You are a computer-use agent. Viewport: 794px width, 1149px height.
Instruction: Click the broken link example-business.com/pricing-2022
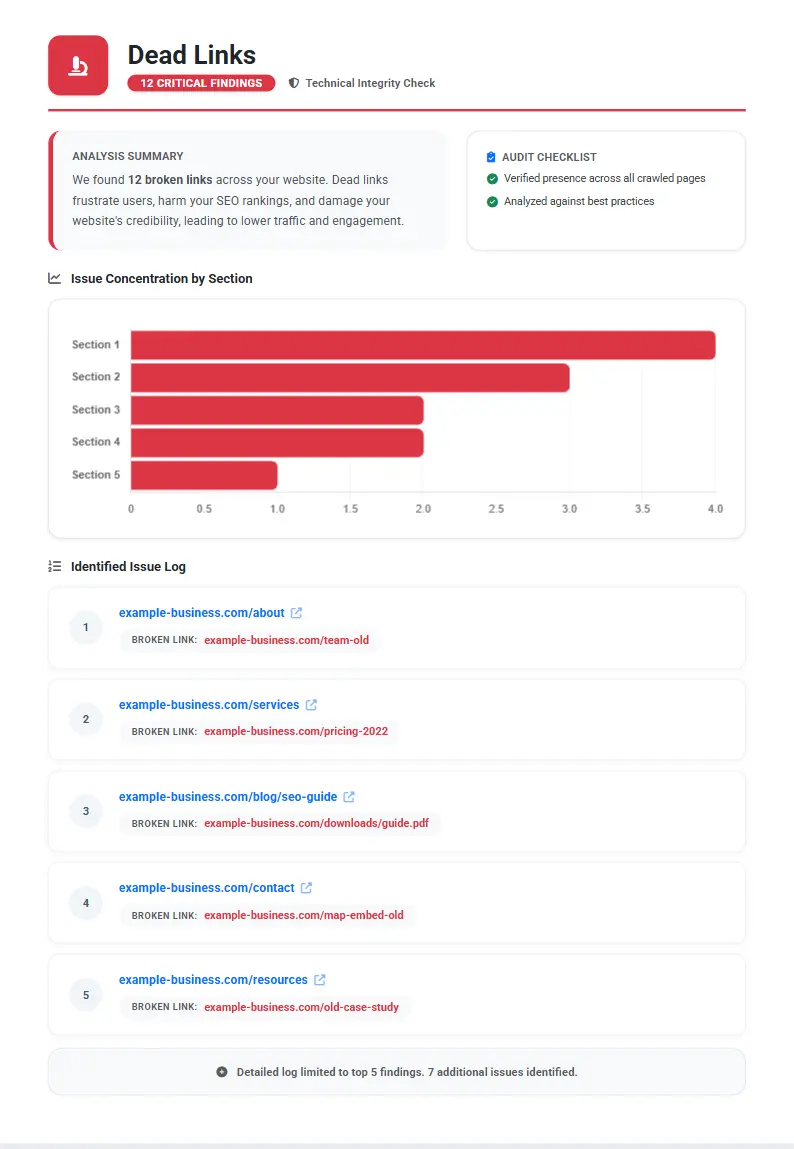pyautogui.click(x=296, y=731)
